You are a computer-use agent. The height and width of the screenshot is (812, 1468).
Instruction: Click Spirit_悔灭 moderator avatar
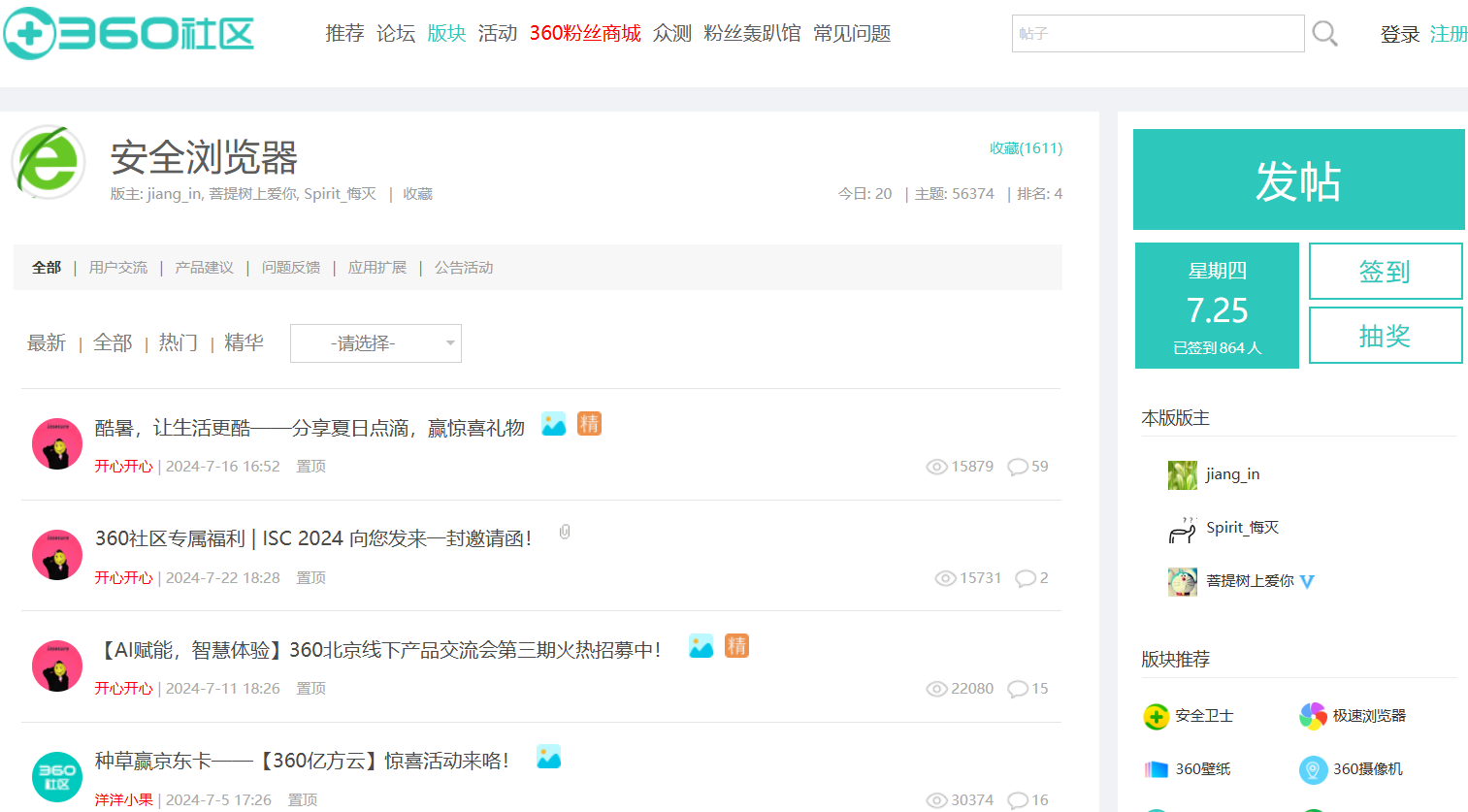tap(1183, 529)
